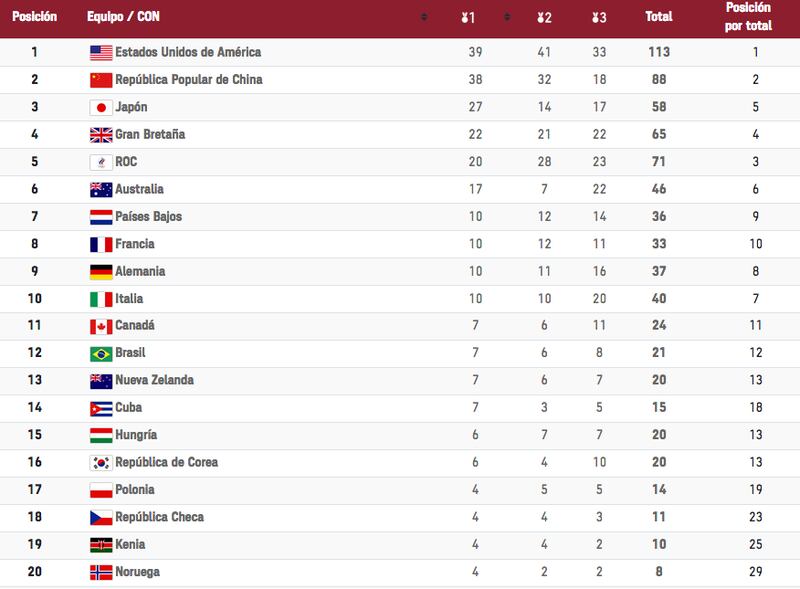Viewport: 800px width, 589px height.
Task: Click the United States flag icon
Action: pos(101,53)
